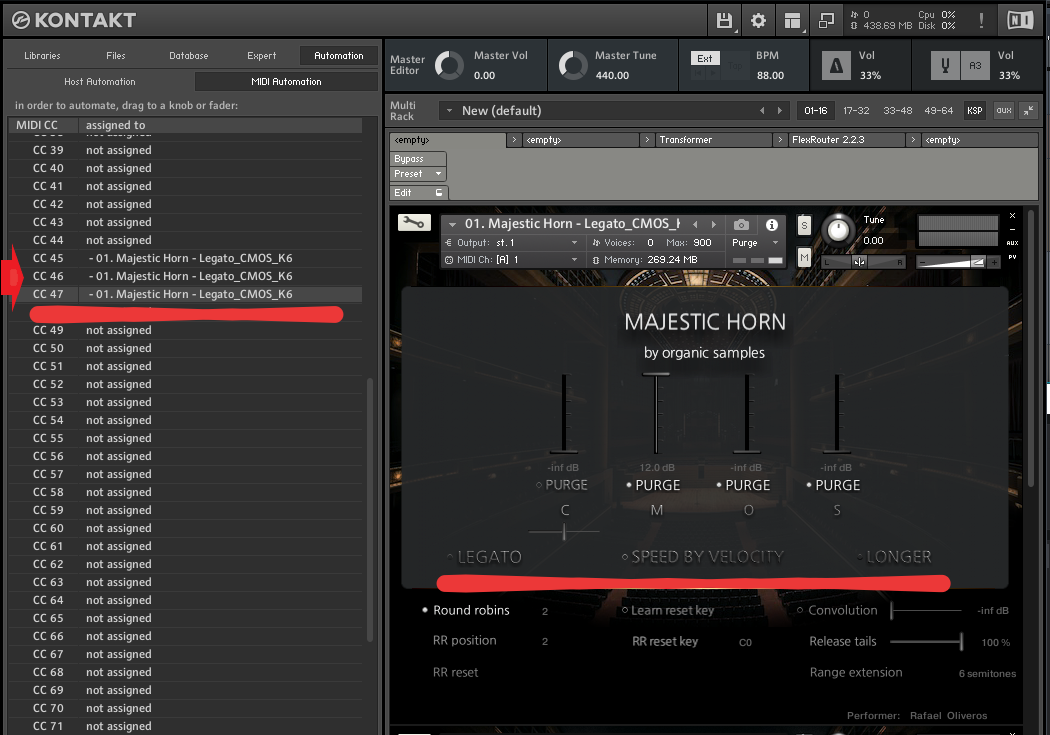
Task: Enable Learn reset key
Action: 668,610
